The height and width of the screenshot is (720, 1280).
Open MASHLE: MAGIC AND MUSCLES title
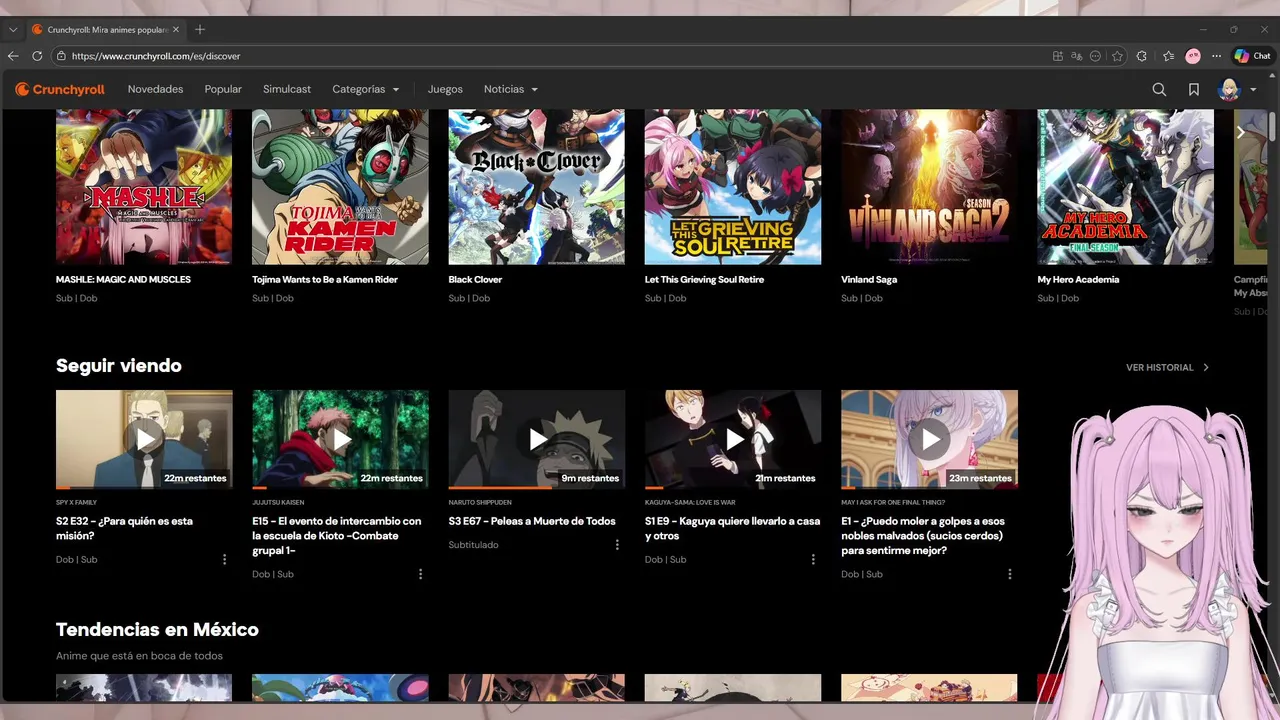pos(123,279)
